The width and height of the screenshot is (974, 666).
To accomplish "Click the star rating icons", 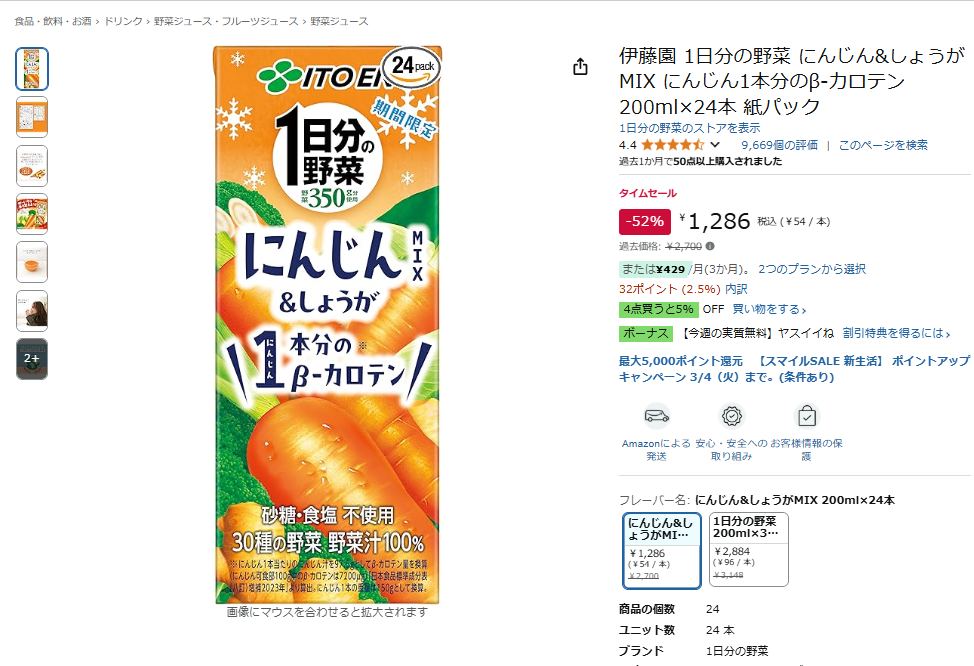I will click(673, 145).
